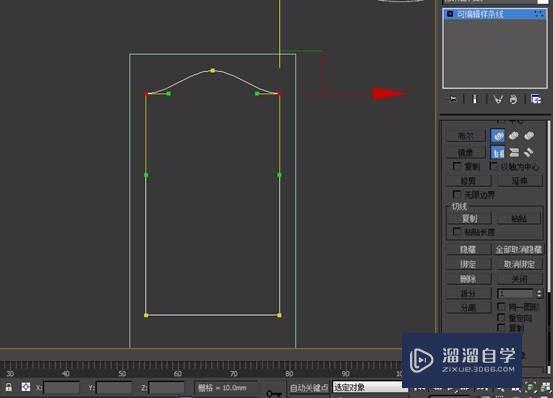Select the top arch yellow vertex

(x=212, y=71)
